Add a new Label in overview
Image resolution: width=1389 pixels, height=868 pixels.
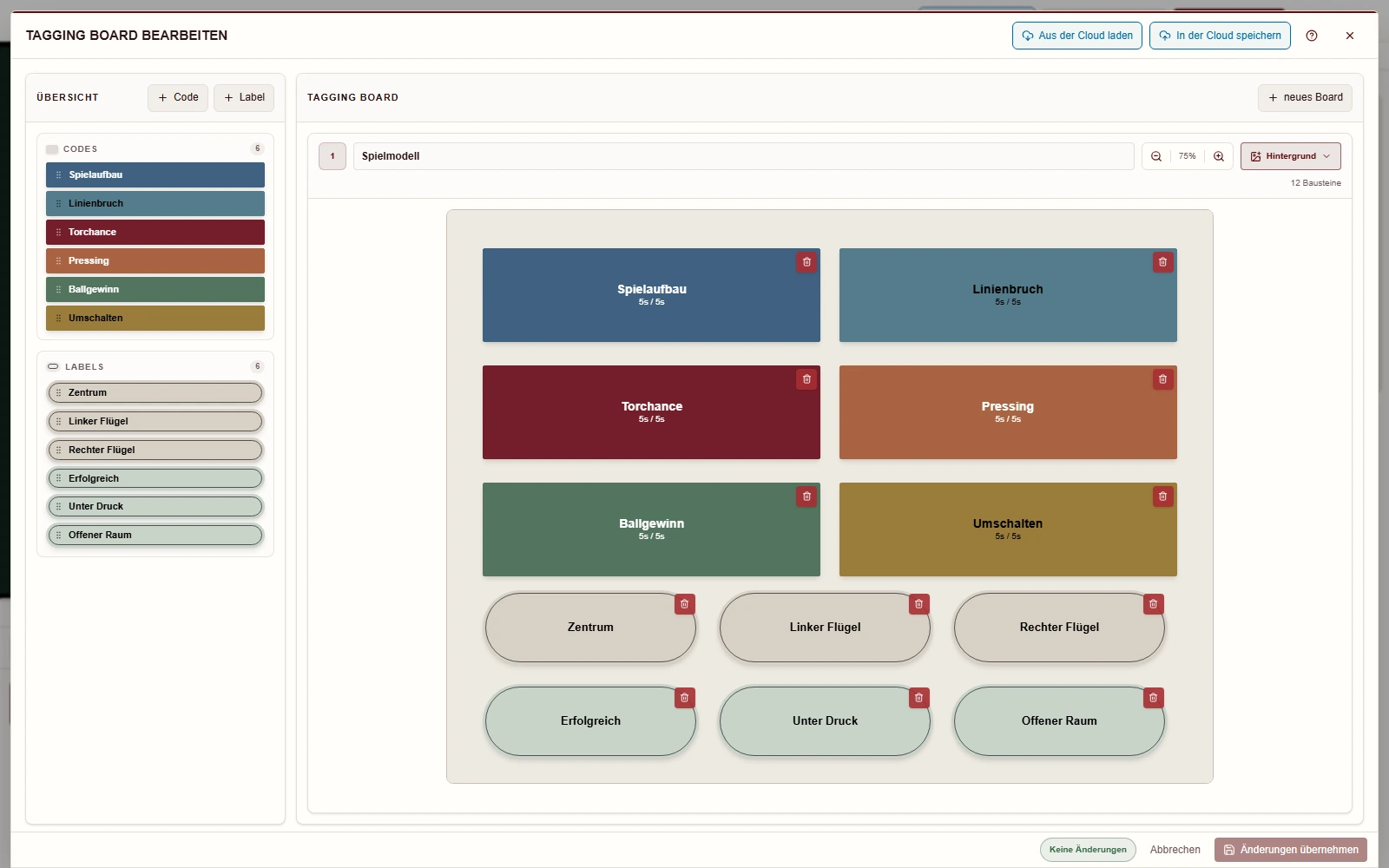click(244, 97)
